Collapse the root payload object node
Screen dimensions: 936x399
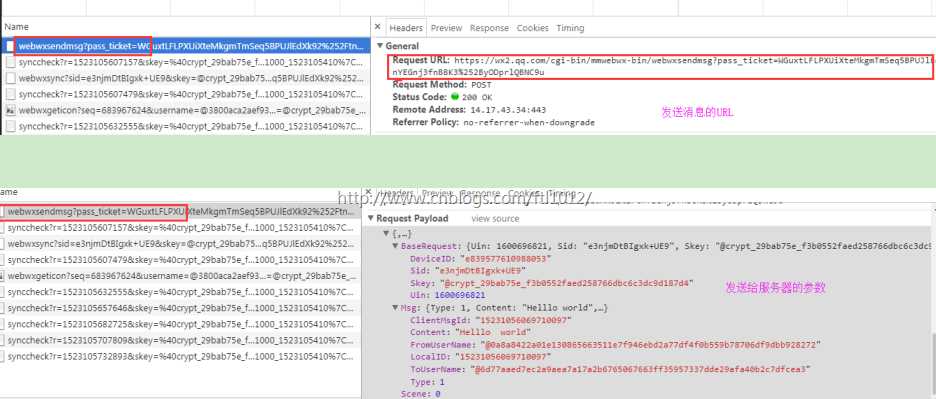pyautogui.click(x=386, y=234)
